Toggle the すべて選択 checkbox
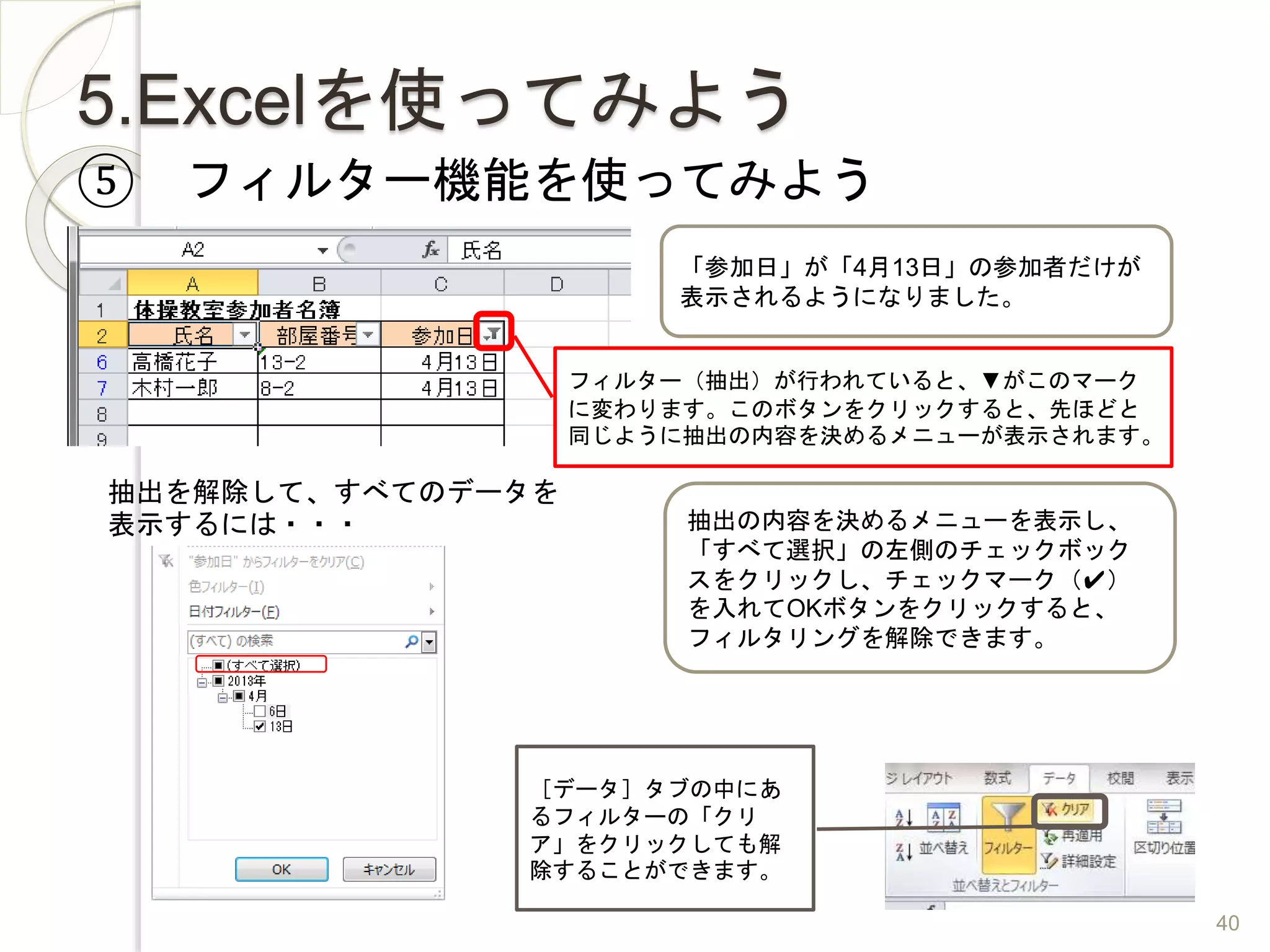This screenshot has height=952, width=1270. (218, 665)
